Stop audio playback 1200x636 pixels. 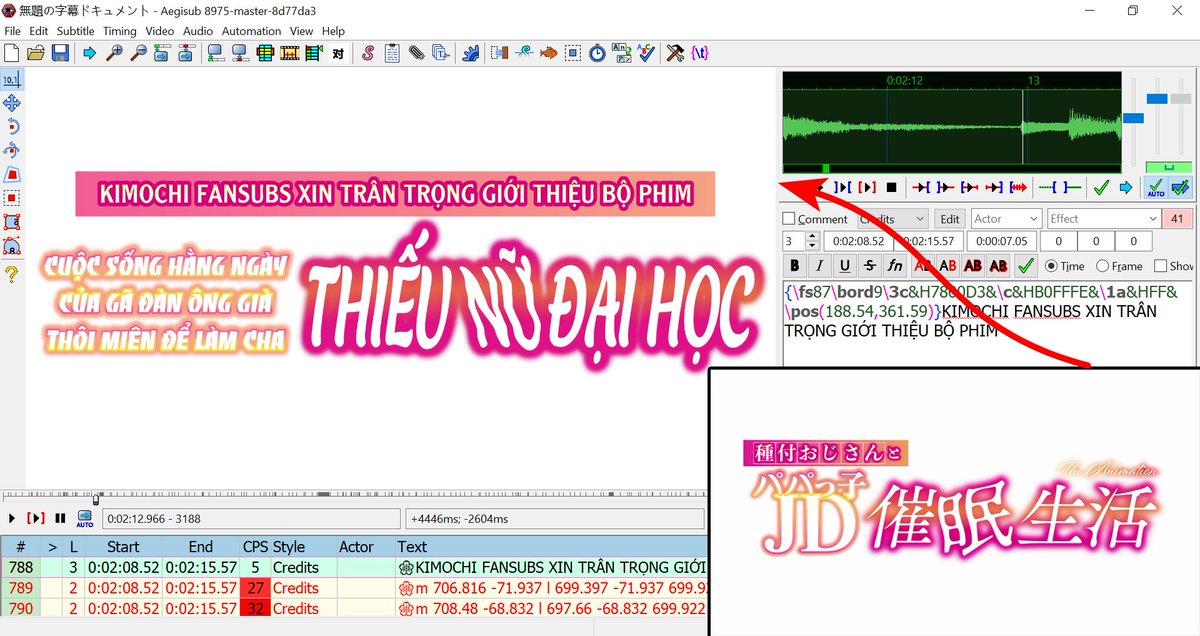[x=891, y=186]
